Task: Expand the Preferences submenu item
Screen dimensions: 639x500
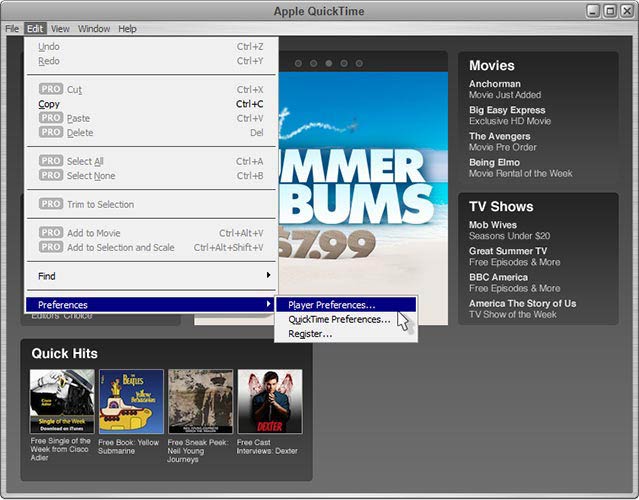Action: [x=150, y=305]
